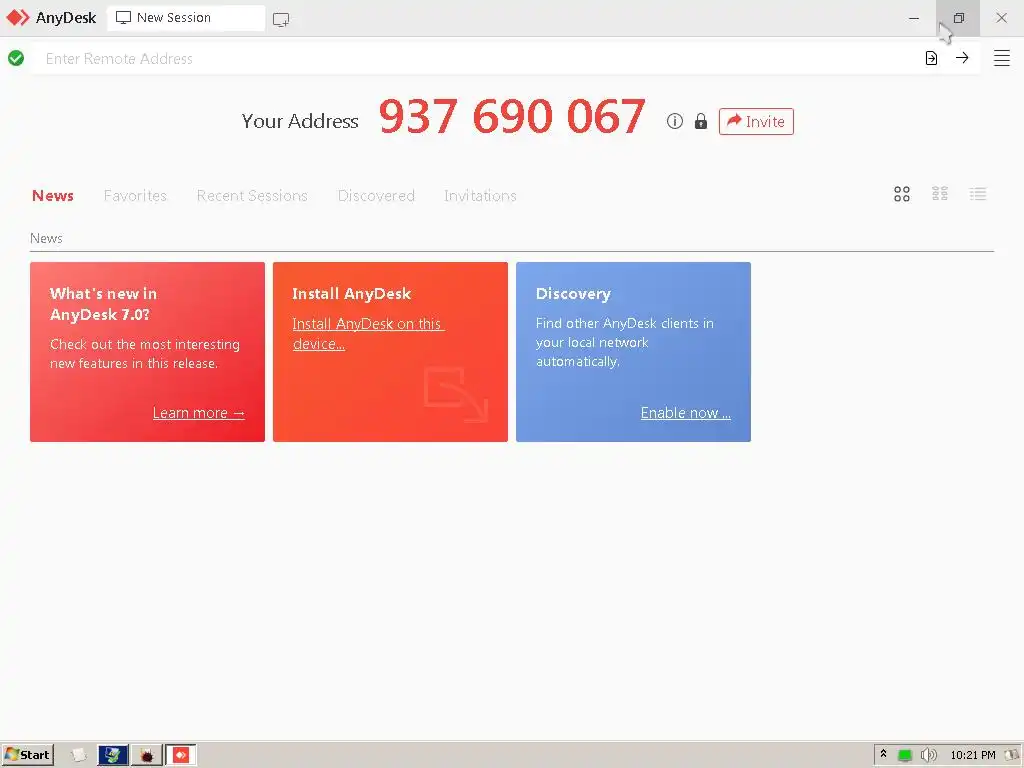Expand hidden system tray icons
The width and height of the screenshot is (1024, 768).
[884, 754]
